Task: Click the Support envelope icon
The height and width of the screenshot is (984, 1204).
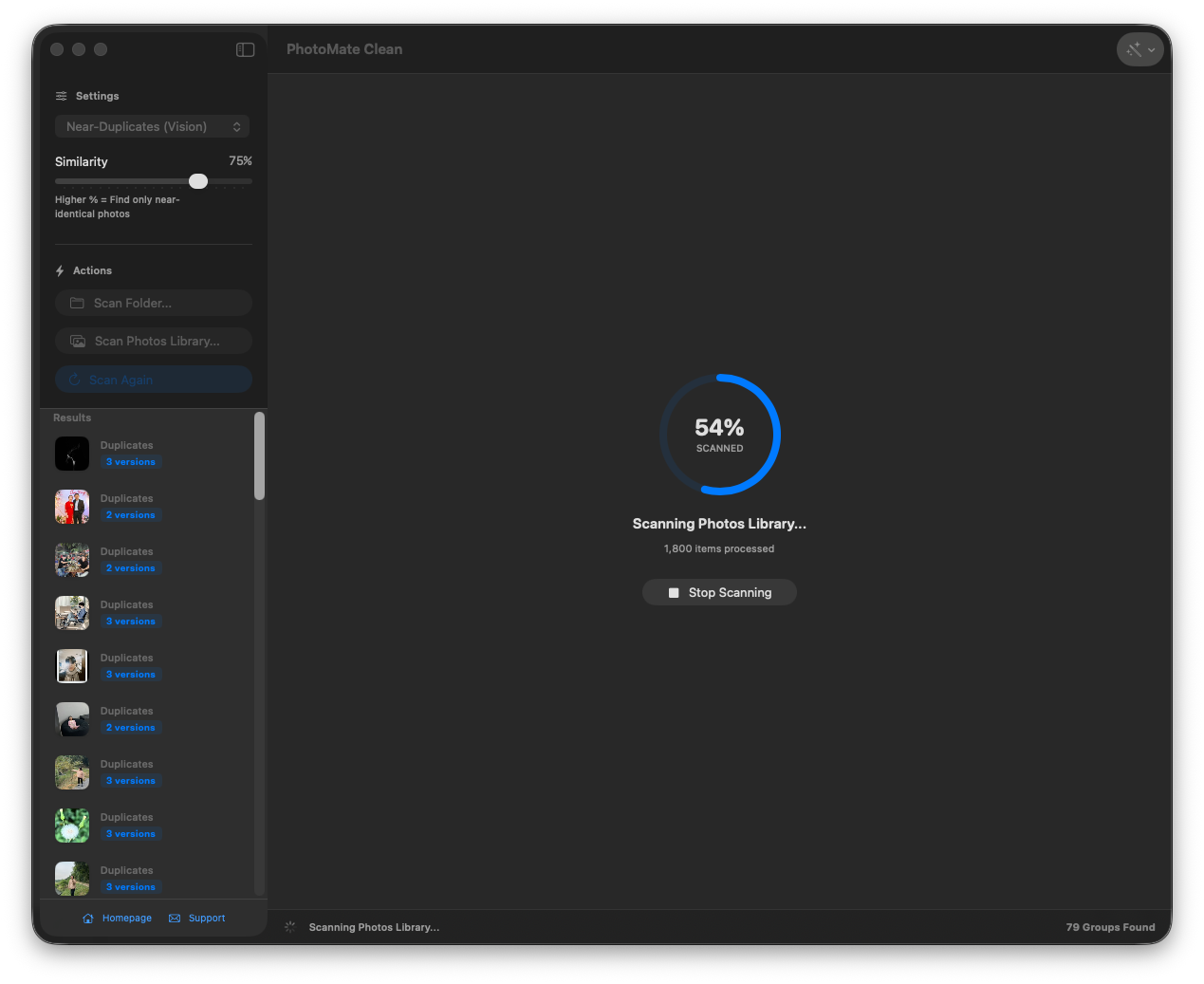Action: coord(174,918)
